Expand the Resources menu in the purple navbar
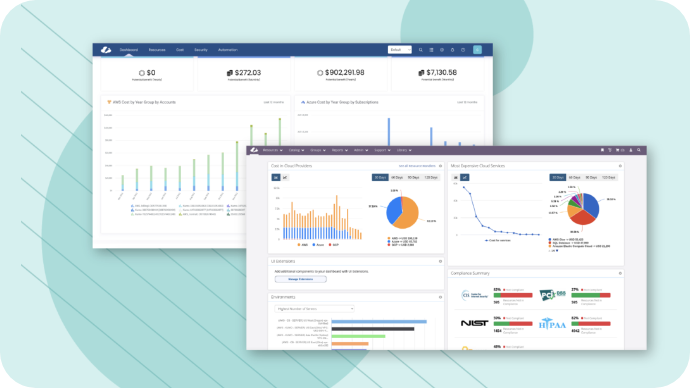 click(x=272, y=150)
